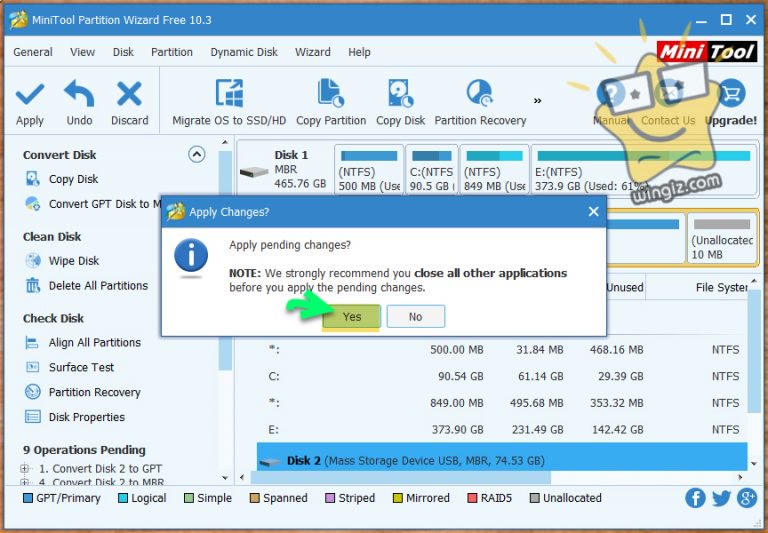Select the 849 MB NTFS partition block
Viewport: 768px width, 533px height.
(x=494, y=170)
